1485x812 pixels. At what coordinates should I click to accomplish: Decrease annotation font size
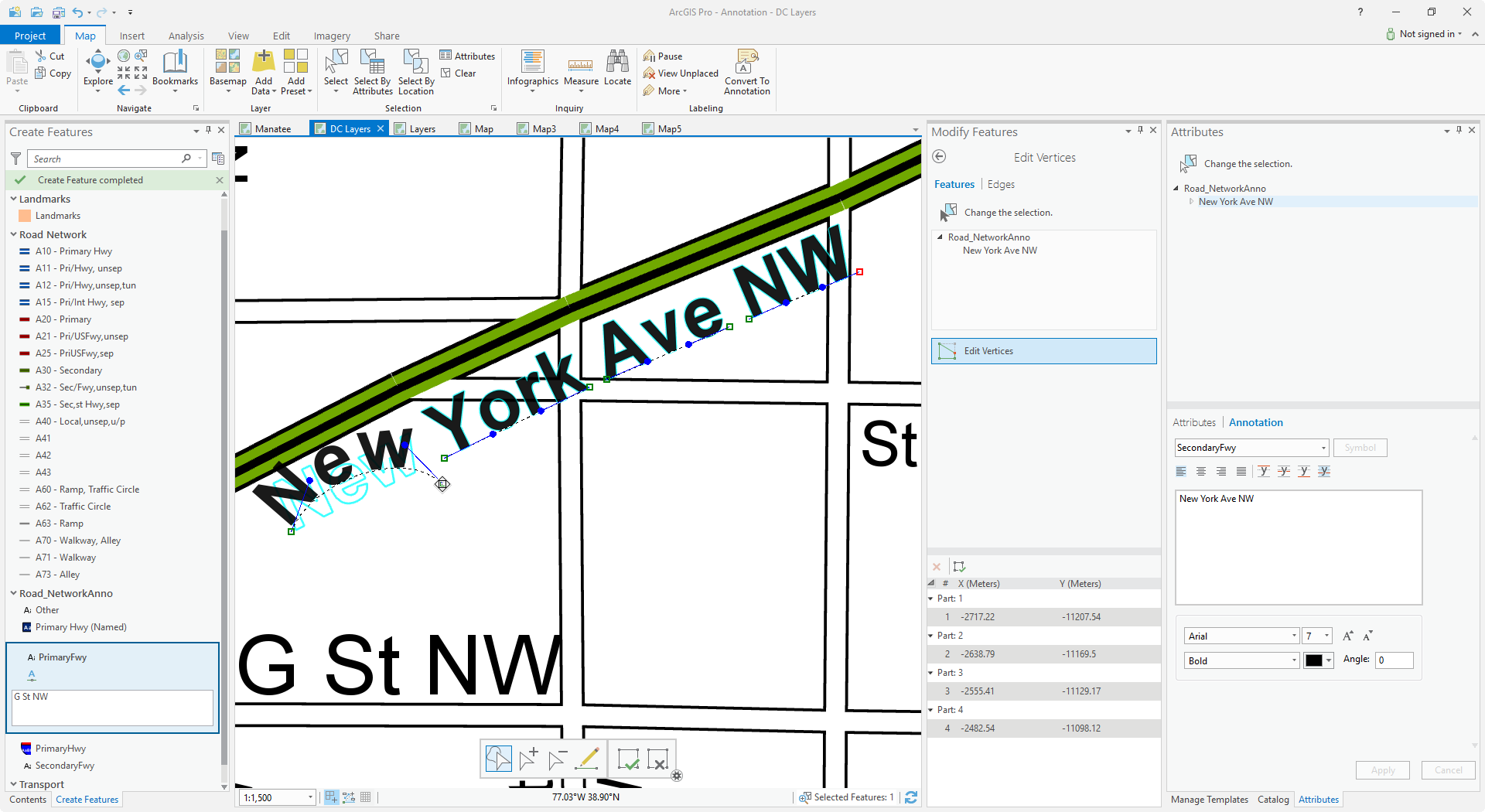(x=1367, y=636)
